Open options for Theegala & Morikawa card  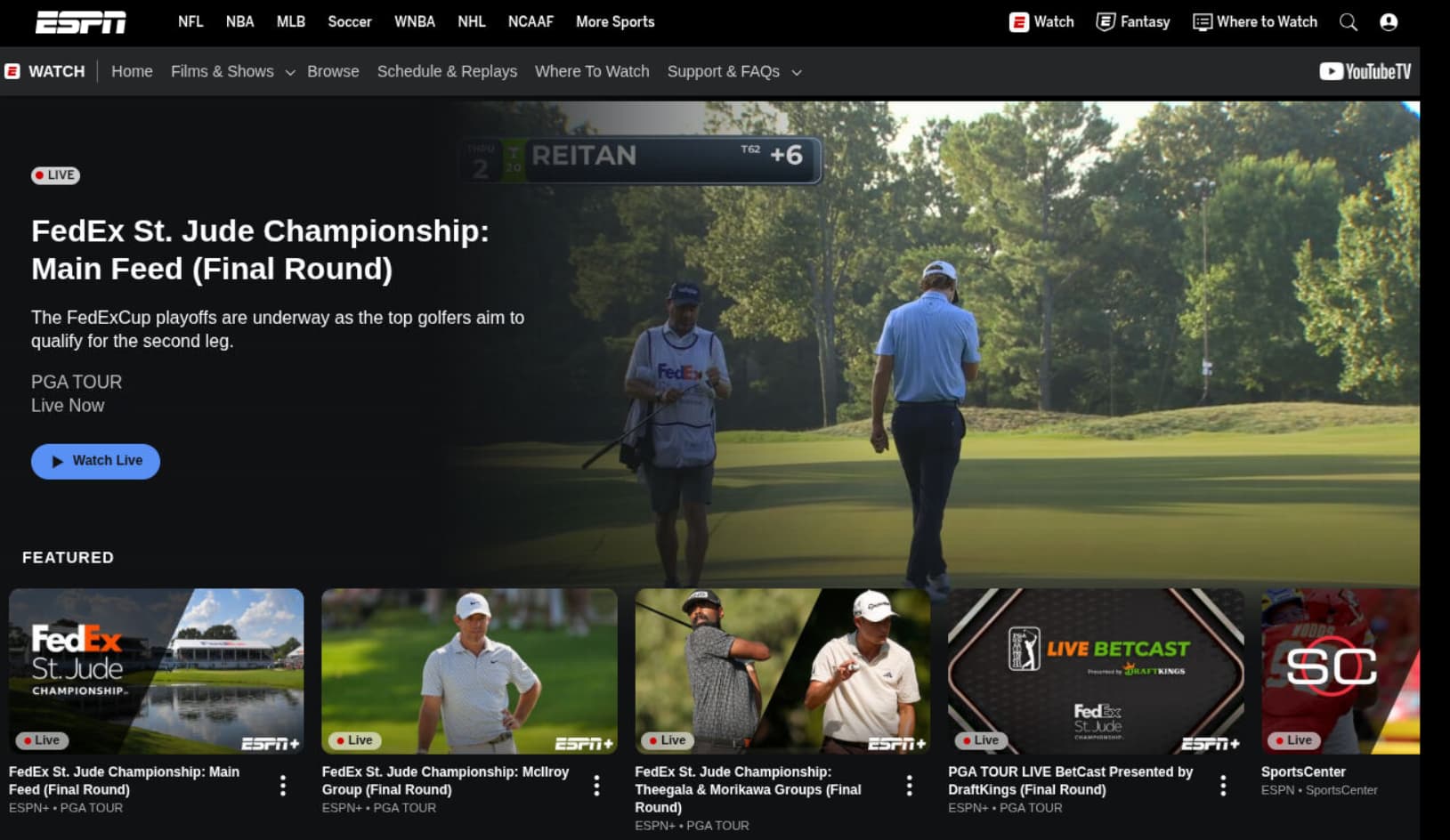click(x=909, y=786)
